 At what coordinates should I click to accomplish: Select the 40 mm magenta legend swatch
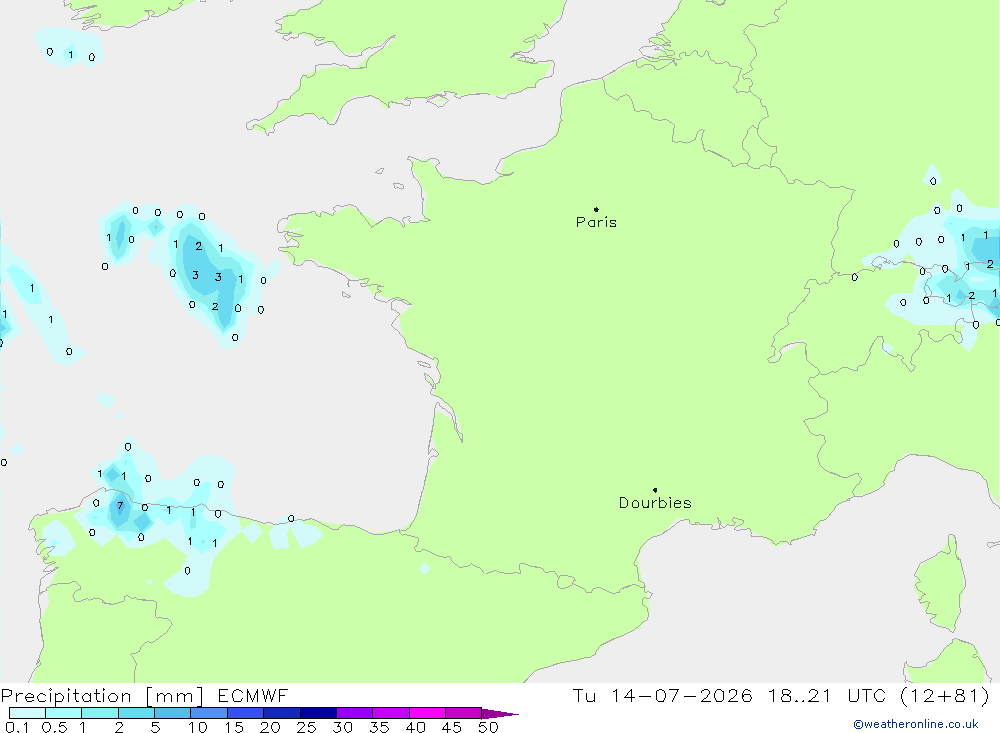(427, 713)
